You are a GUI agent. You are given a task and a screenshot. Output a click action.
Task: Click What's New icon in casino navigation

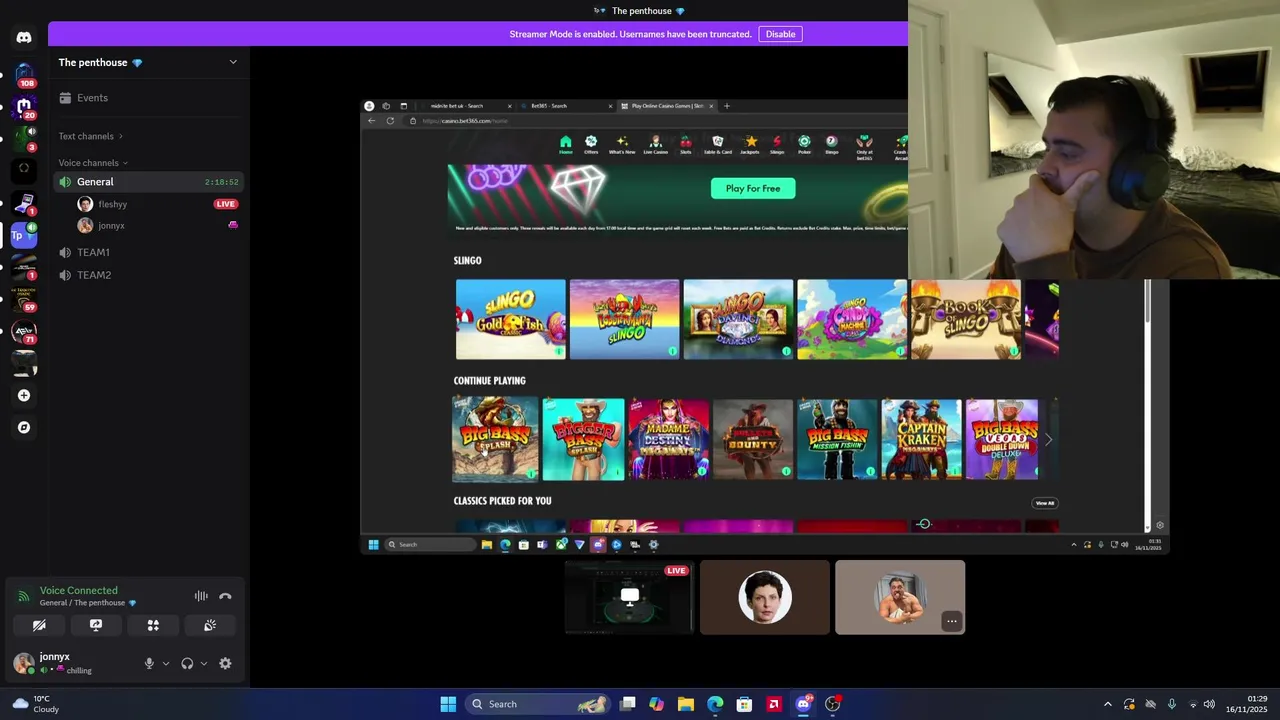tap(622, 145)
